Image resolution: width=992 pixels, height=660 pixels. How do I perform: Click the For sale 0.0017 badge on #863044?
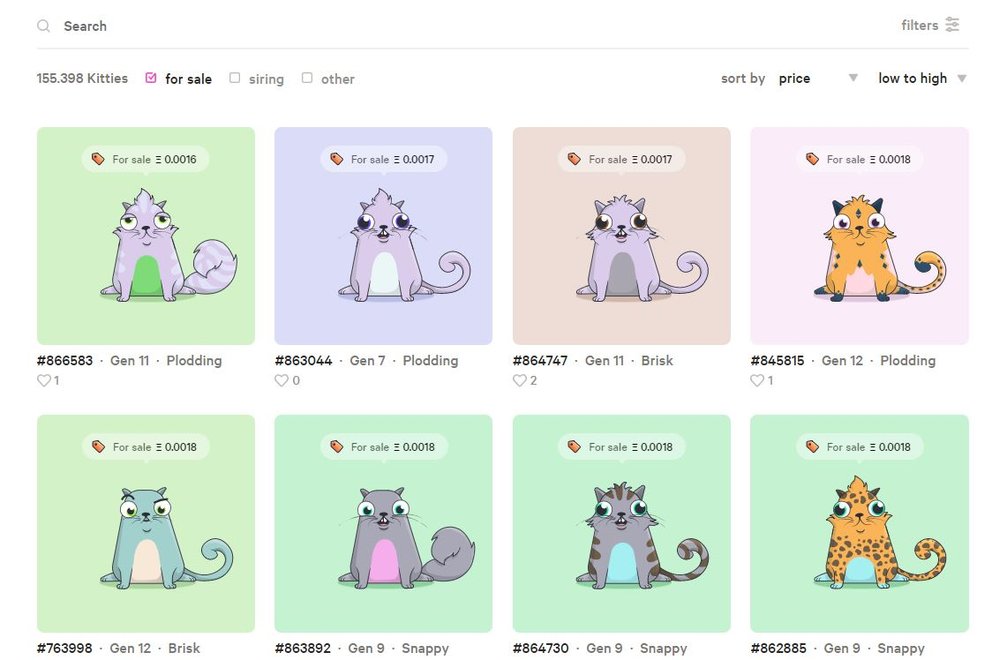[x=383, y=159]
